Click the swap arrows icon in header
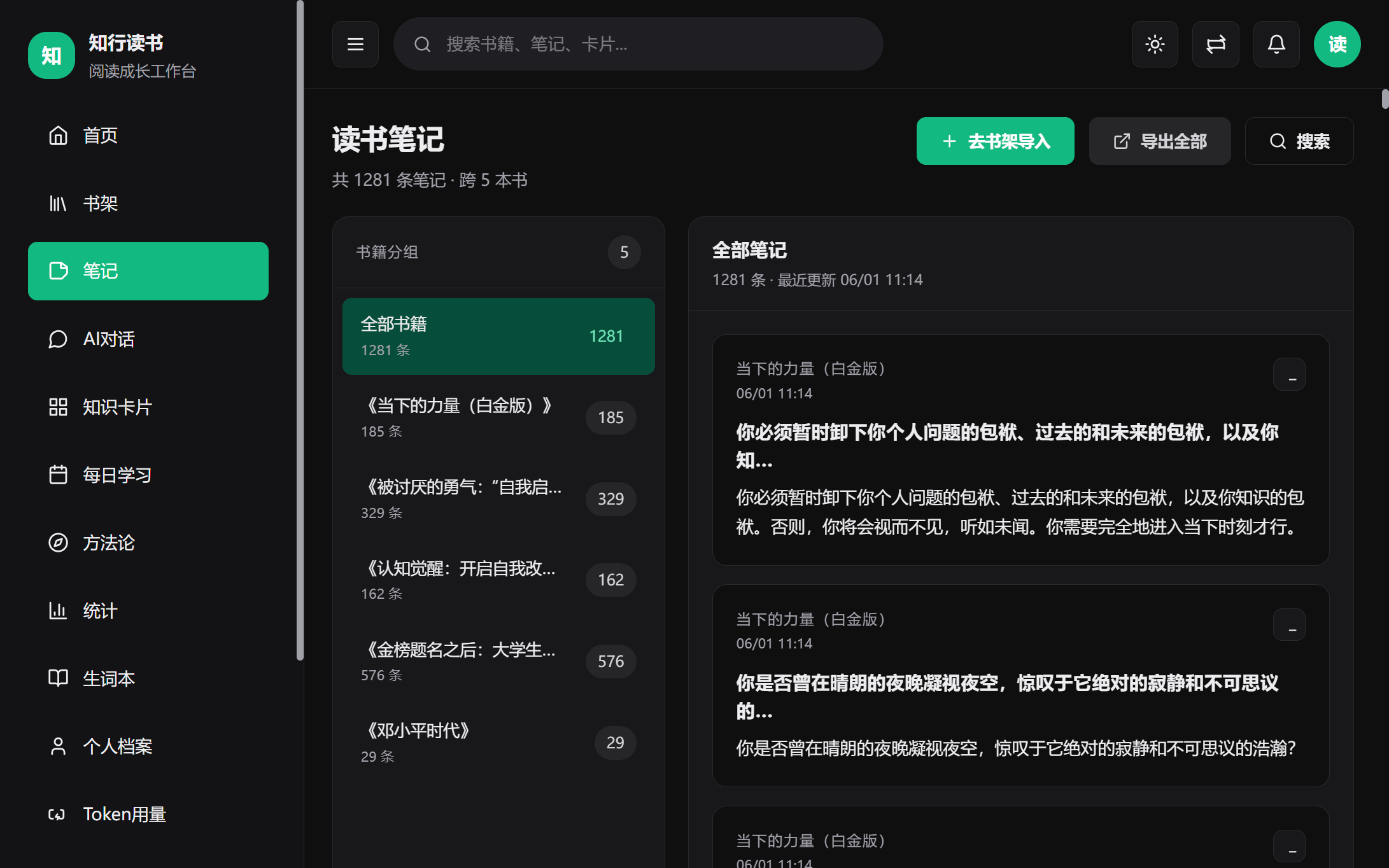 (x=1216, y=44)
